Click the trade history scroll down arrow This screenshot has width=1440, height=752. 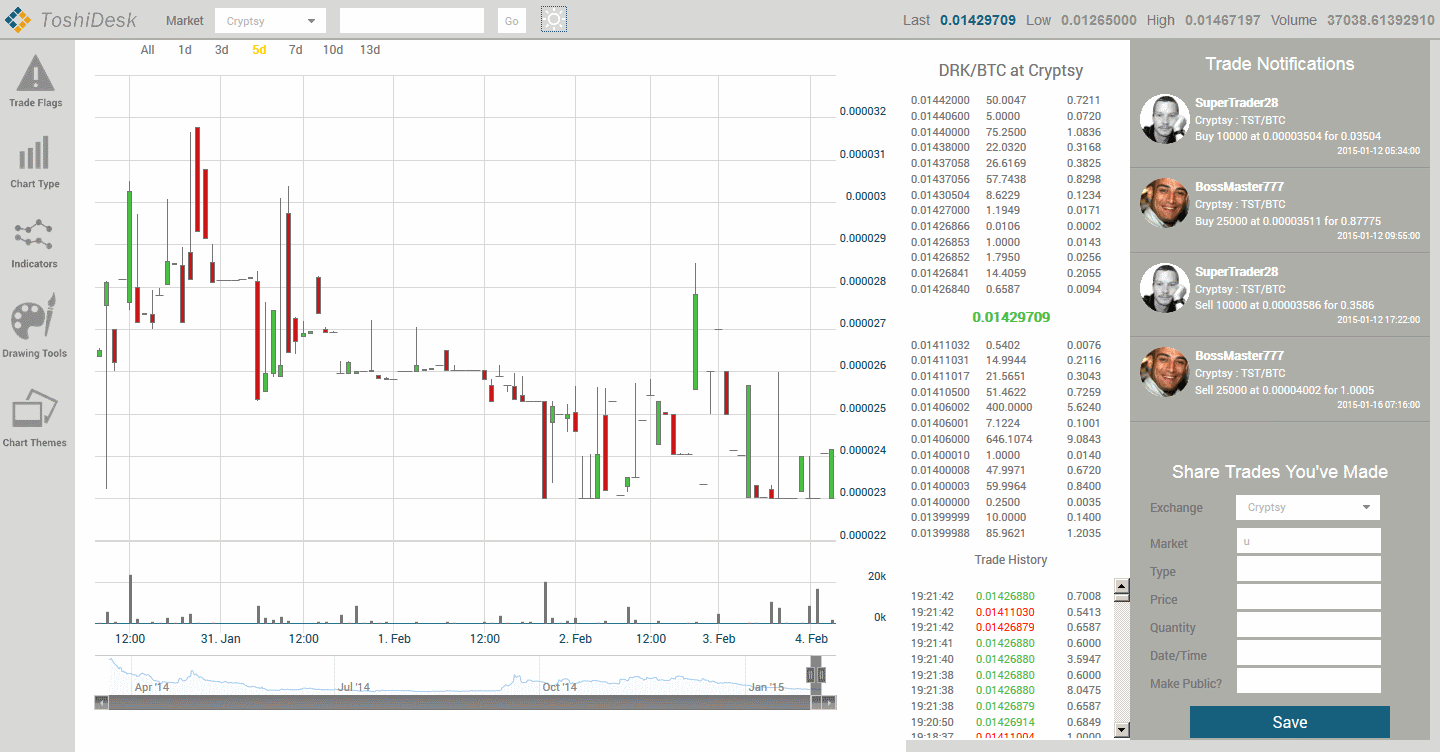pos(1122,730)
